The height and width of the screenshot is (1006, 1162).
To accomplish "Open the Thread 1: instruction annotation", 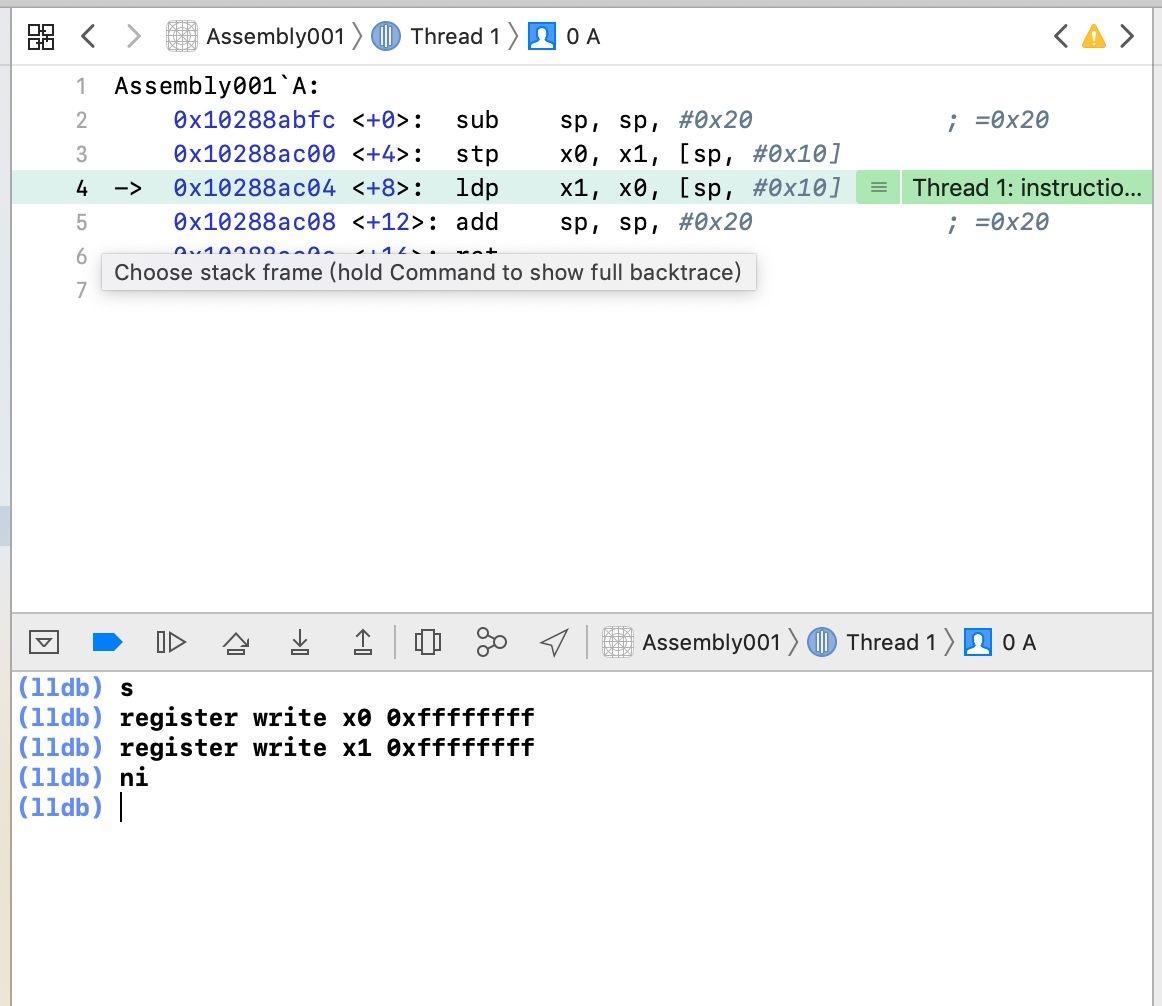I will pyautogui.click(x=1026, y=188).
